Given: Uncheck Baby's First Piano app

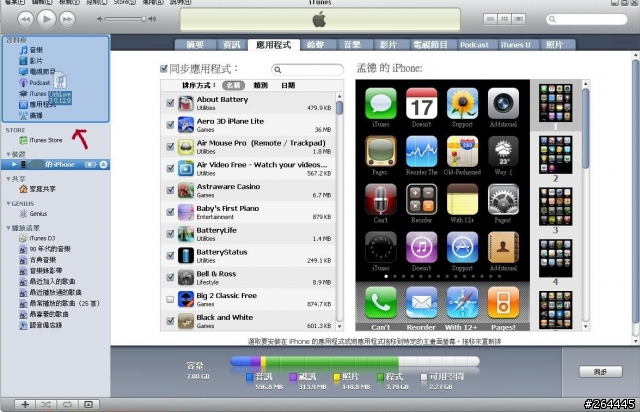Looking at the screenshot, I should (170, 212).
